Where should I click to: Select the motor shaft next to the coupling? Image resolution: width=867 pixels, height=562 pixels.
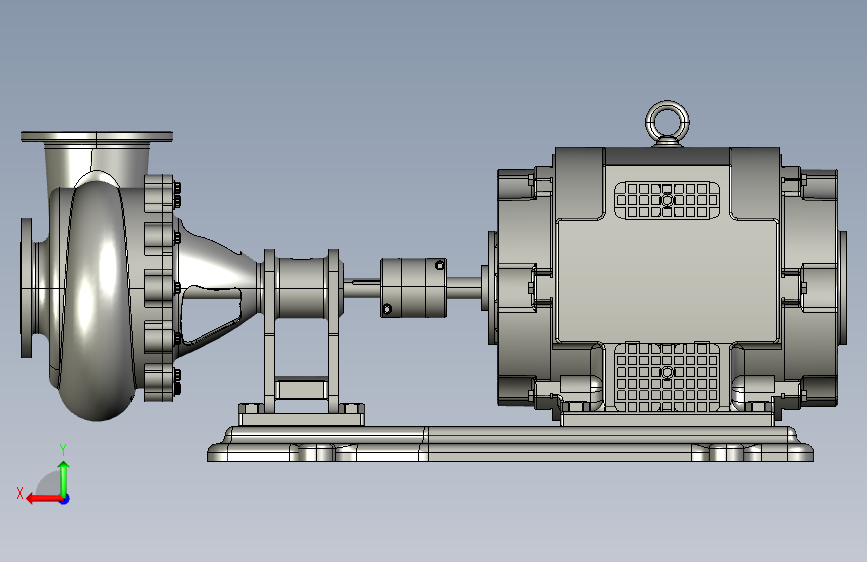point(463,288)
